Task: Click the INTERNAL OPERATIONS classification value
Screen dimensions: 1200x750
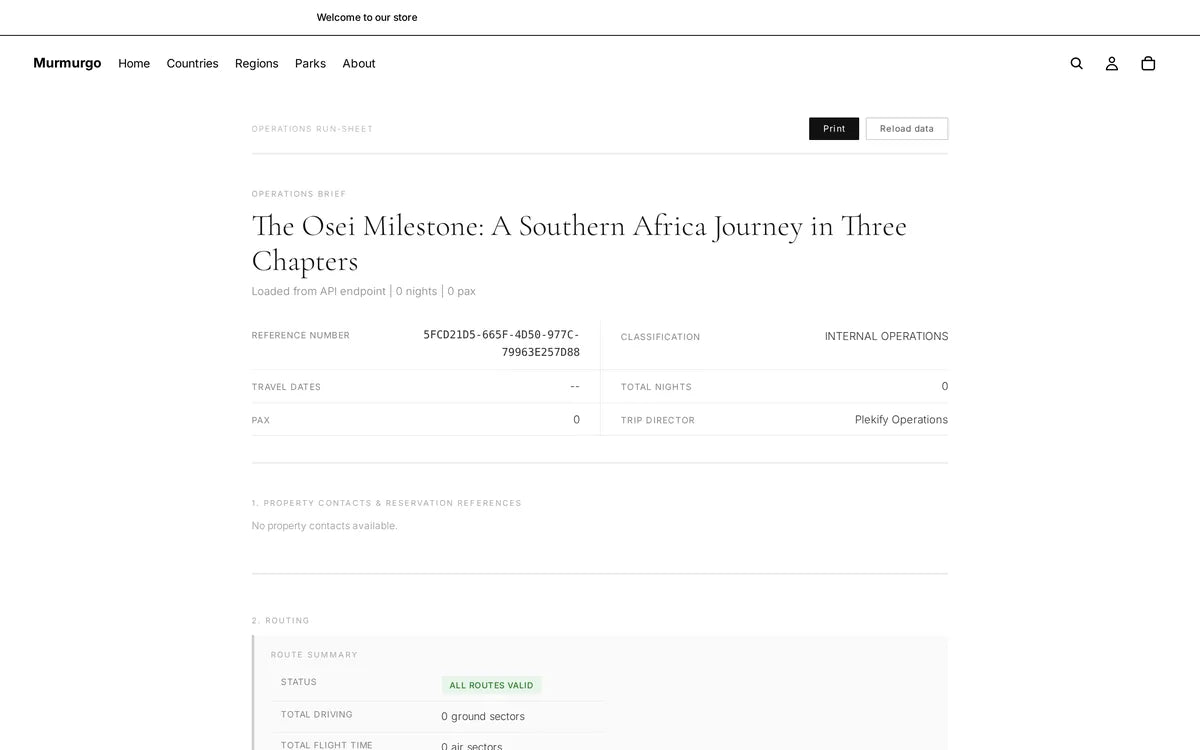Action: [x=886, y=336]
